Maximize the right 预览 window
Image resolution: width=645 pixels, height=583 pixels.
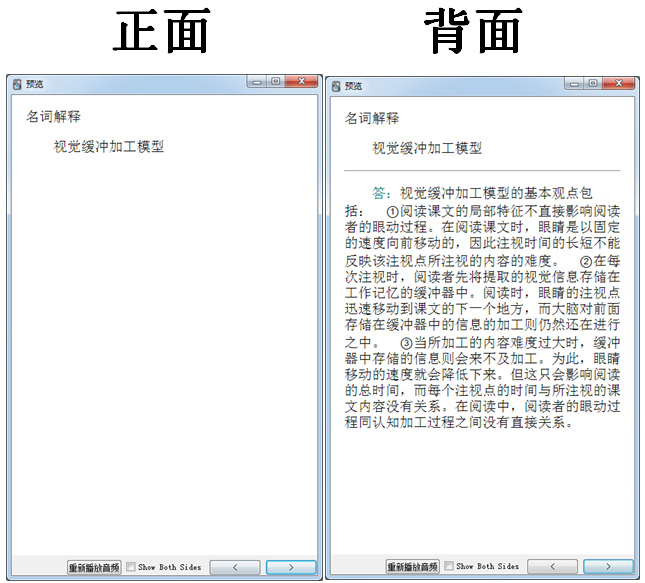[x=593, y=83]
